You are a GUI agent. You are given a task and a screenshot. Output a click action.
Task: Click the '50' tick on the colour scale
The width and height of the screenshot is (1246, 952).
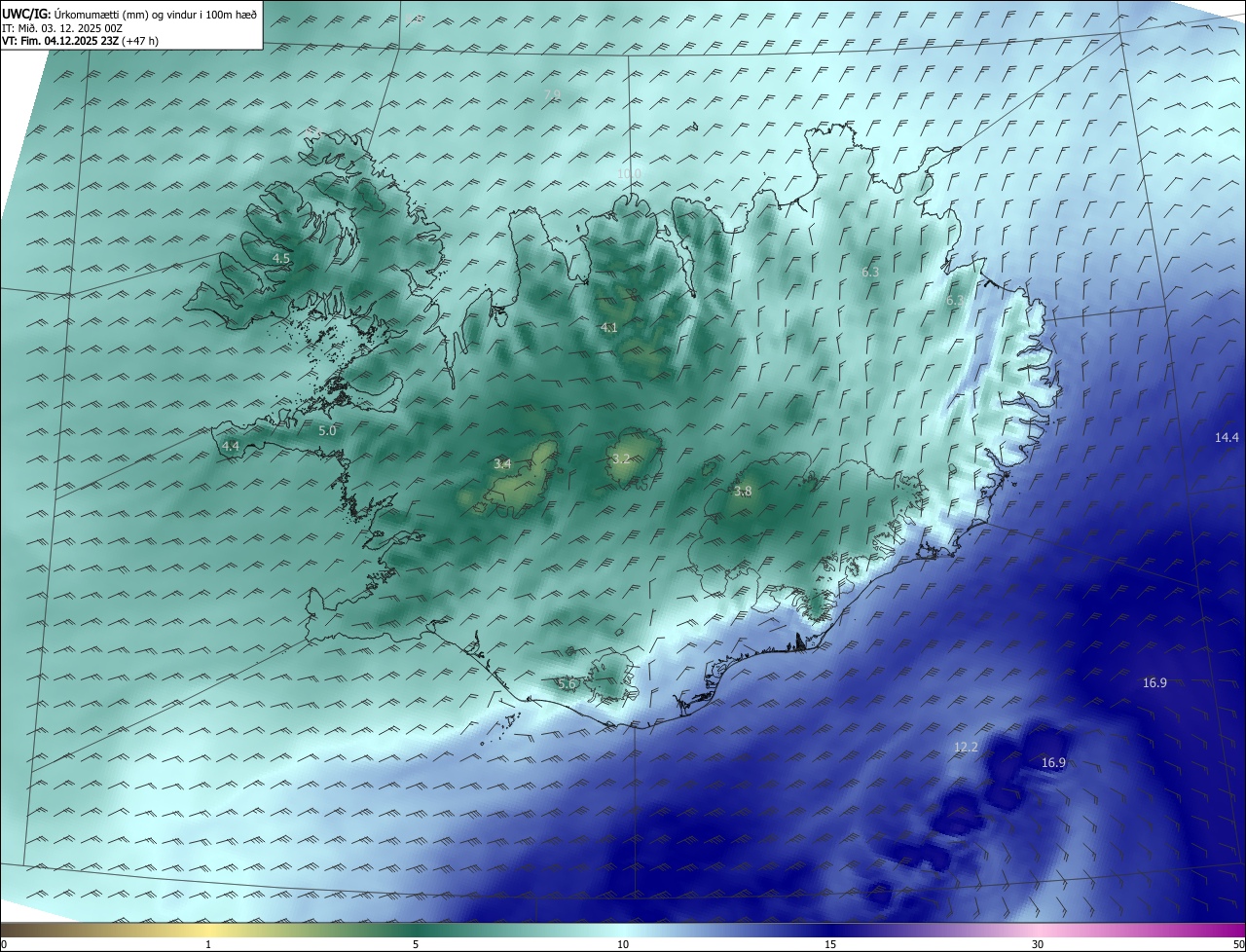pos(1238,944)
